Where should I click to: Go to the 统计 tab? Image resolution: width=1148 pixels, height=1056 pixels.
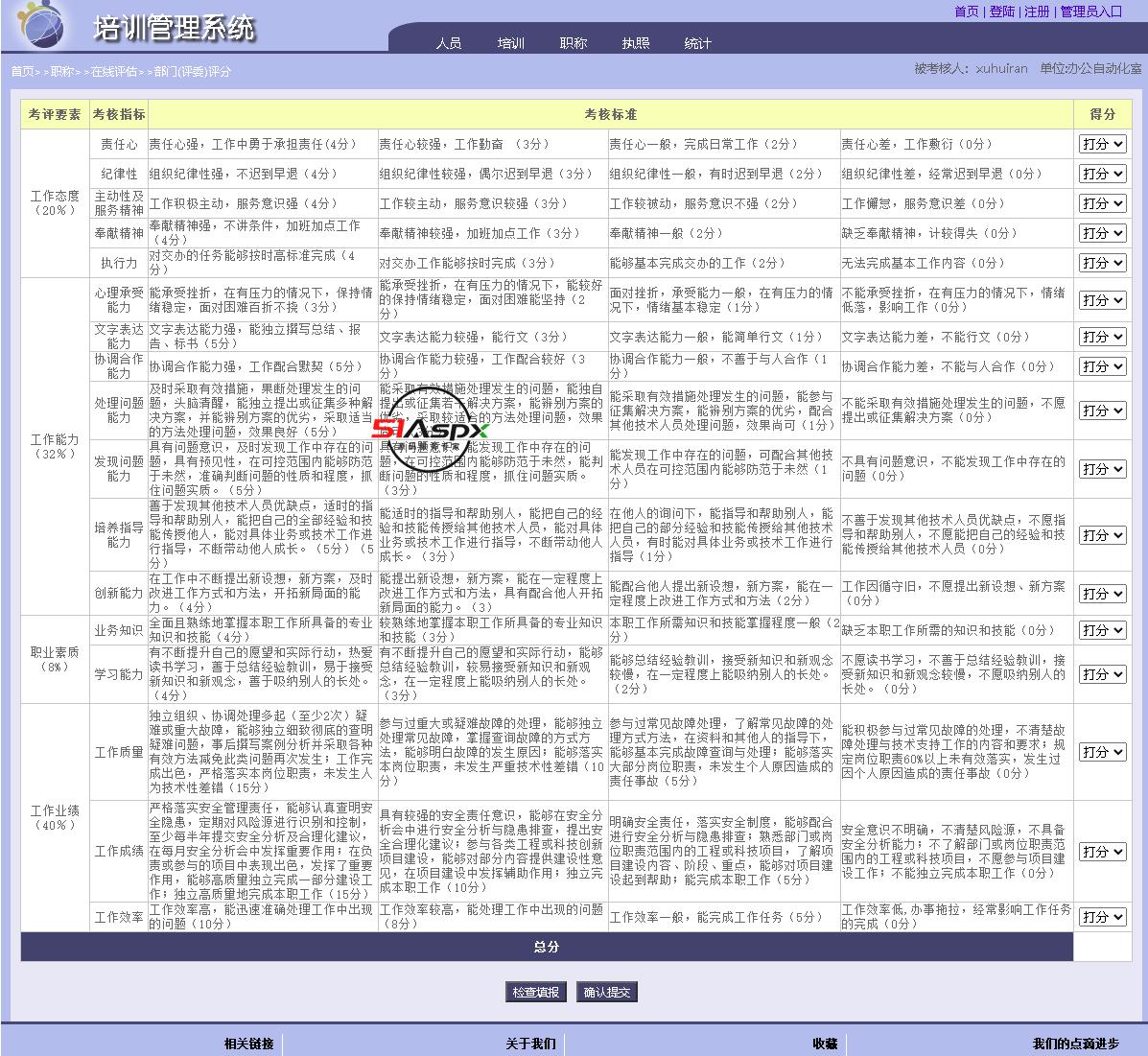pos(697,43)
